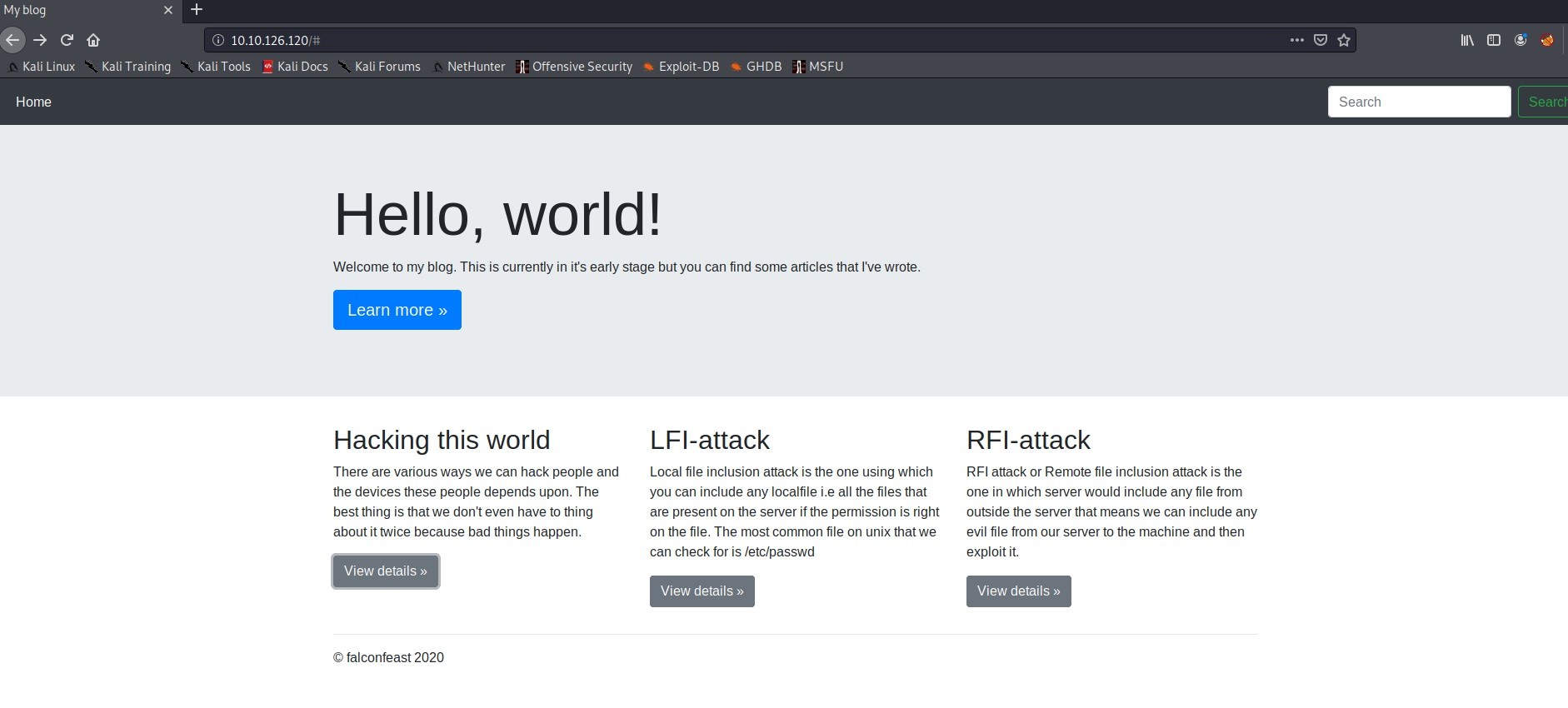This screenshot has width=1568, height=708.
Task: Show site information icon in address bar
Action: point(218,40)
